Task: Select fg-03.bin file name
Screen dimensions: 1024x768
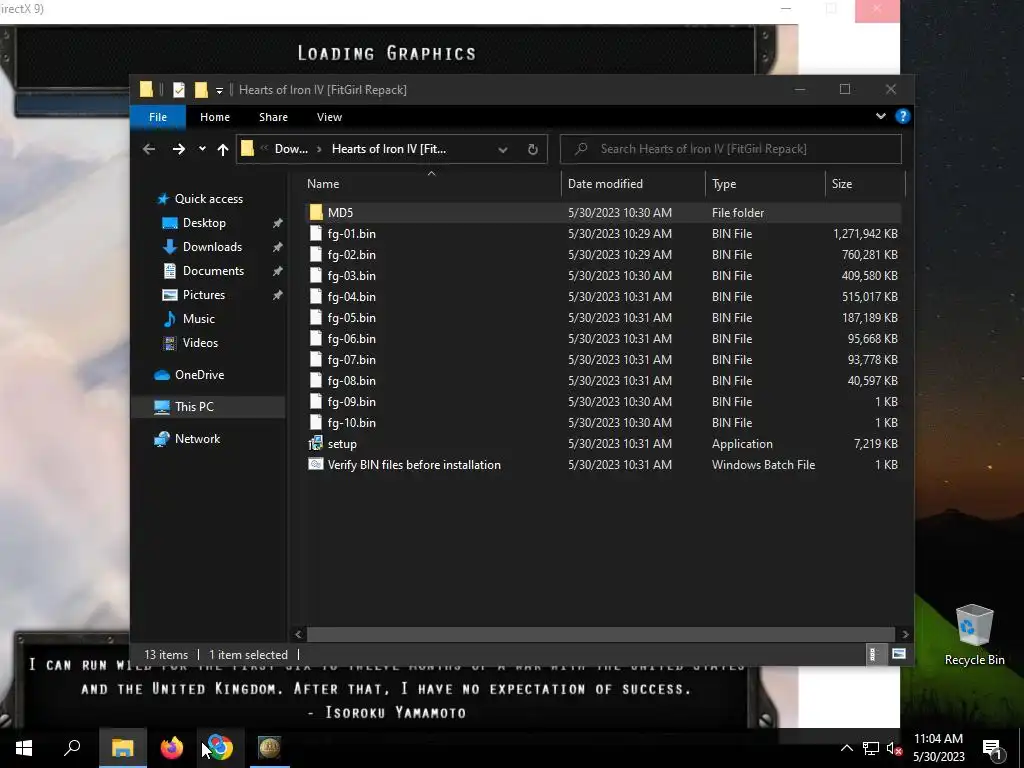Action: tap(351, 276)
